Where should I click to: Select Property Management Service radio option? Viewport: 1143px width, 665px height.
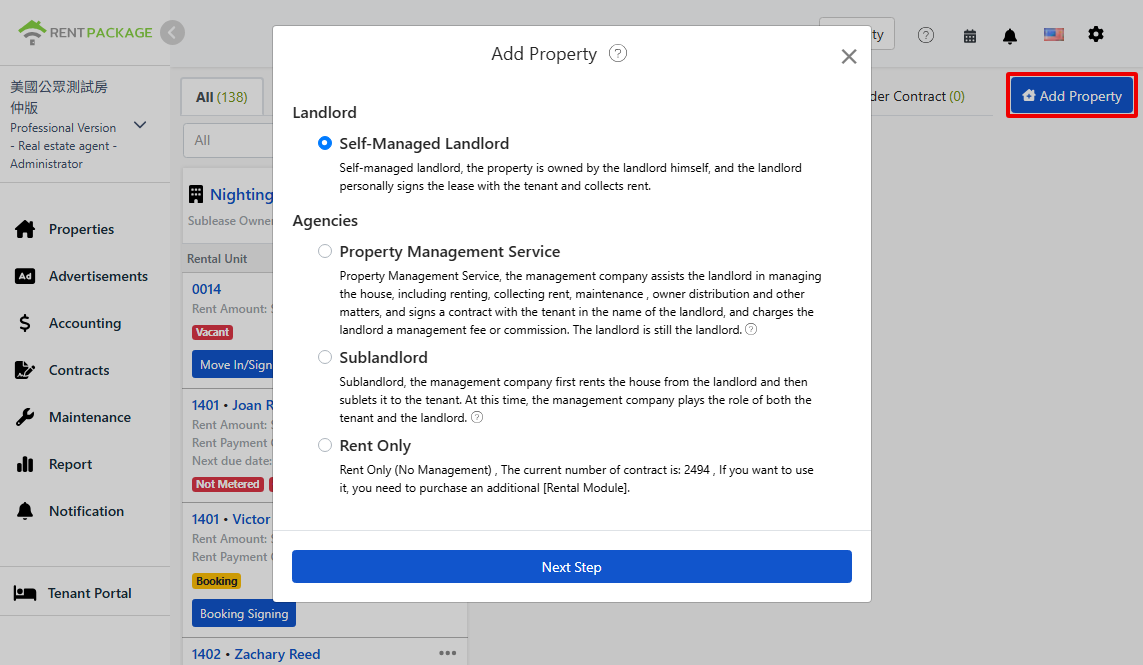point(324,251)
